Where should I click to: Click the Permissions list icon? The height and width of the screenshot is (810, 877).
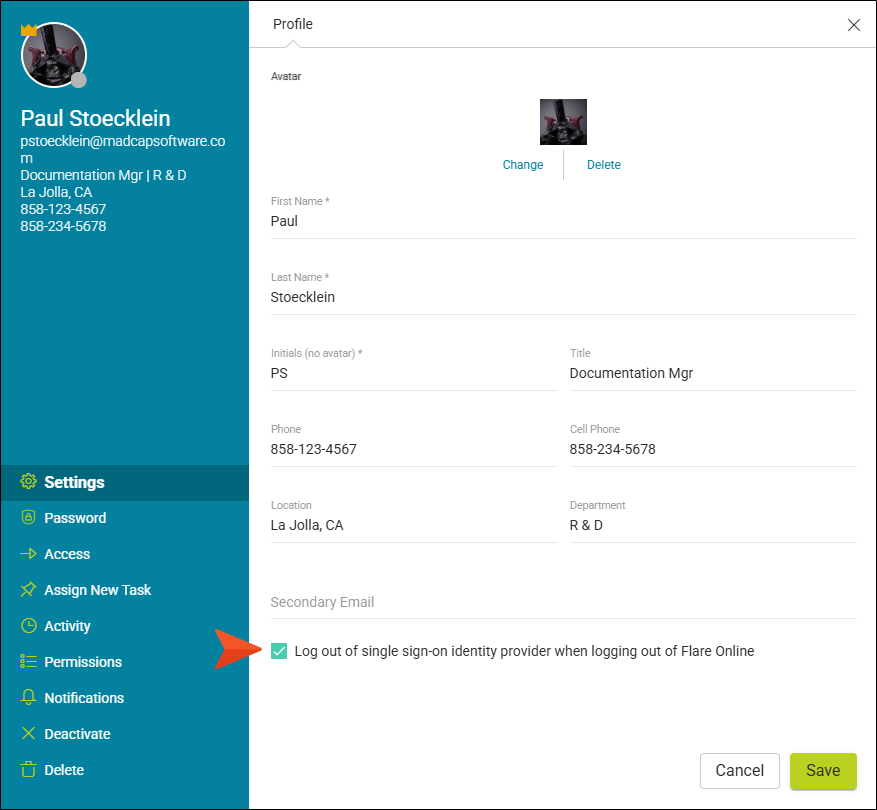pyautogui.click(x=29, y=661)
